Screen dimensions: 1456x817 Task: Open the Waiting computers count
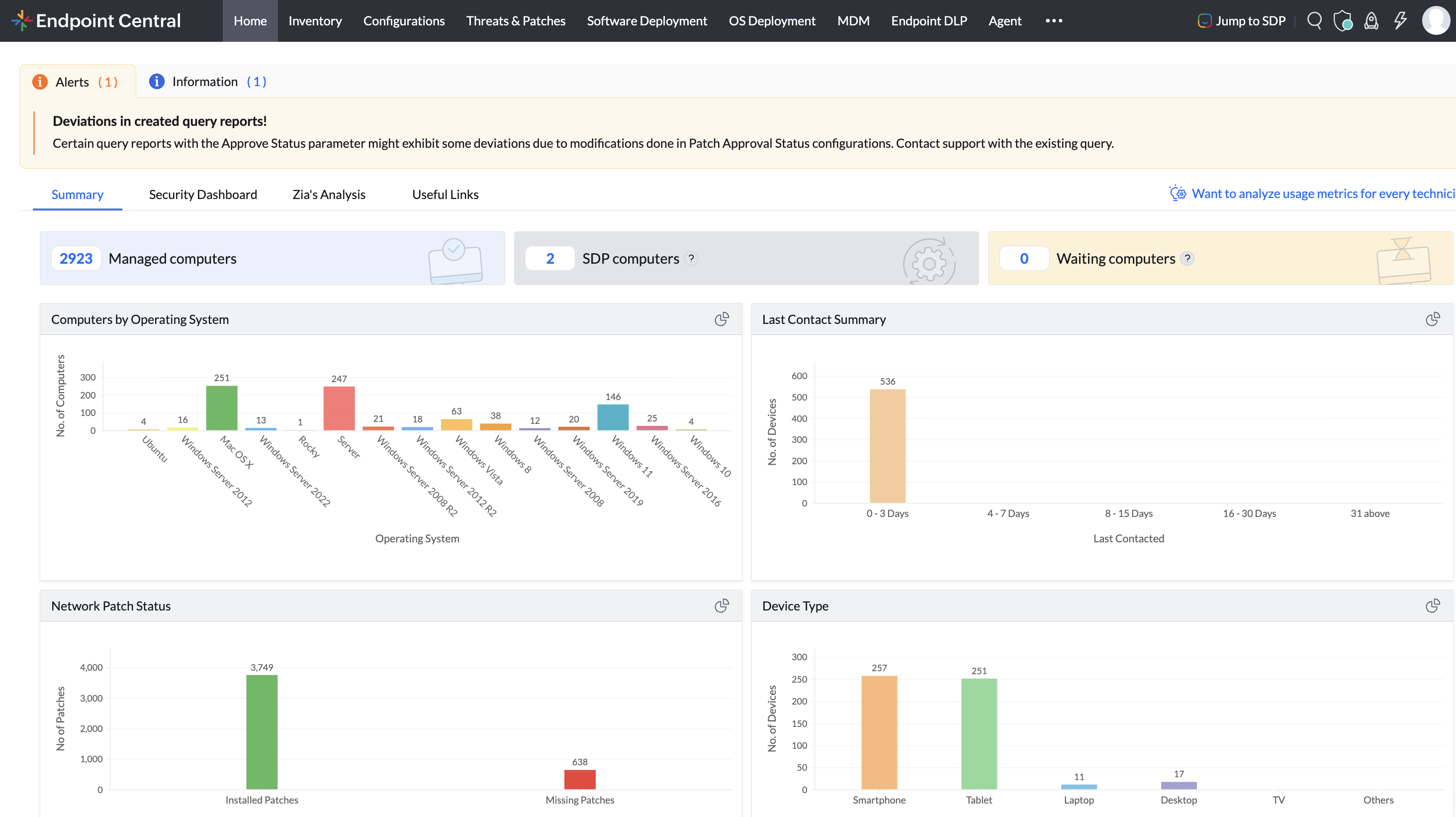pos(1024,258)
